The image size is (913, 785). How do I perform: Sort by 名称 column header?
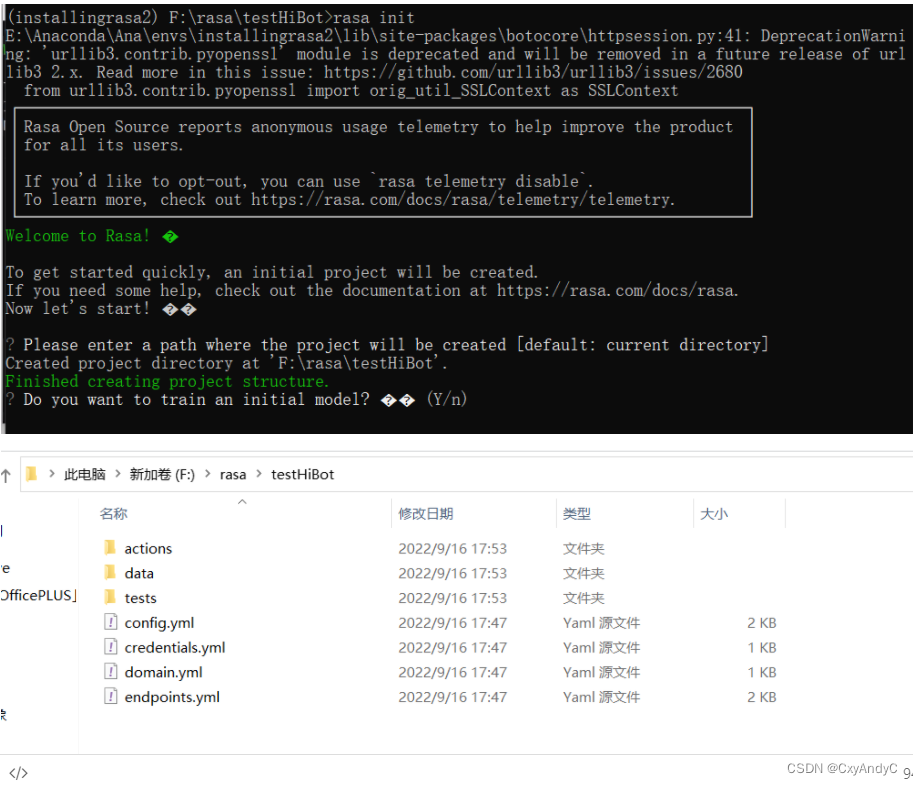tap(114, 514)
